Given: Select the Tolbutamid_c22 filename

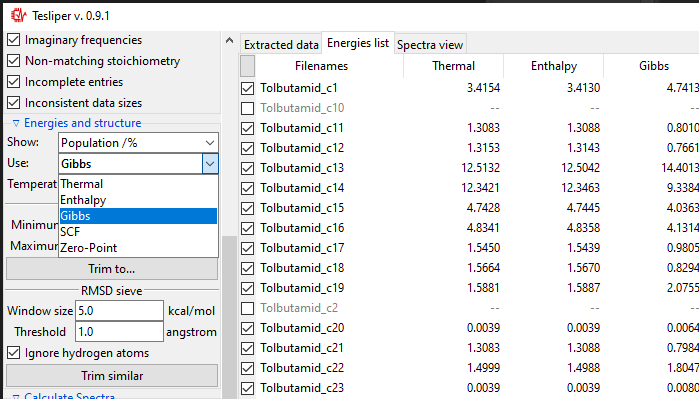Looking at the screenshot, I should [302, 368].
